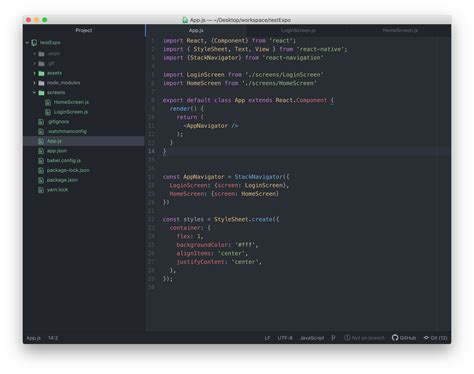The height and width of the screenshot is (374, 474).
Task: Click the 14:2 cursor position indicator
Action: point(53,338)
